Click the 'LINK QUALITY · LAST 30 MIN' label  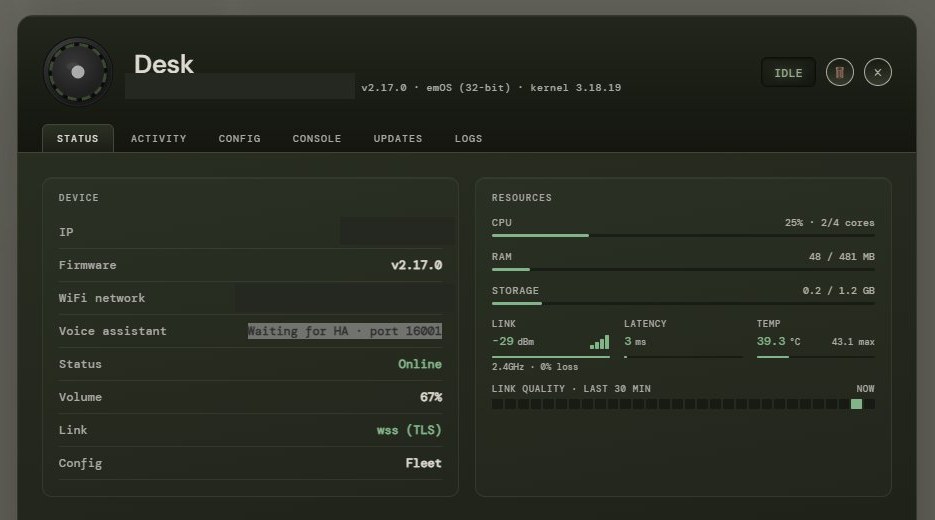click(571, 389)
